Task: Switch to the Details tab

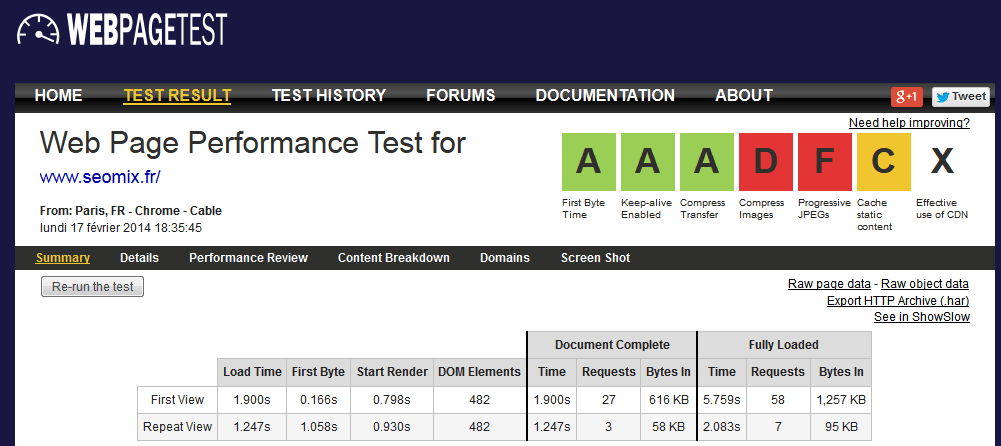Action: click(x=139, y=258)
